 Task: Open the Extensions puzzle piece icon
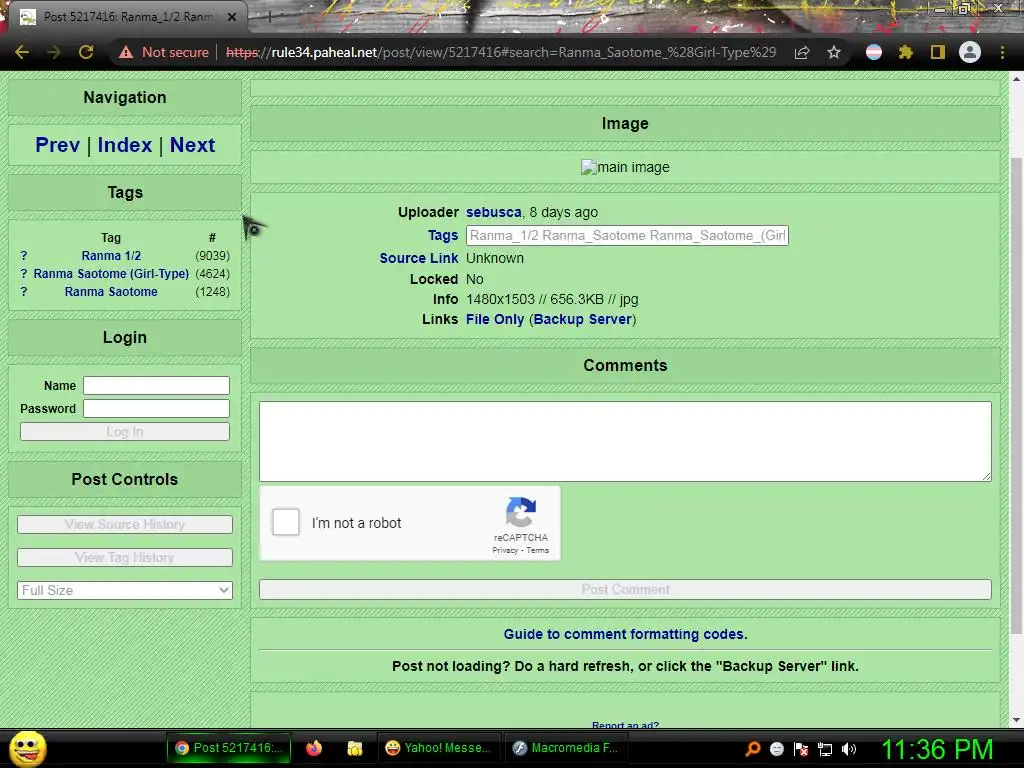905,52
